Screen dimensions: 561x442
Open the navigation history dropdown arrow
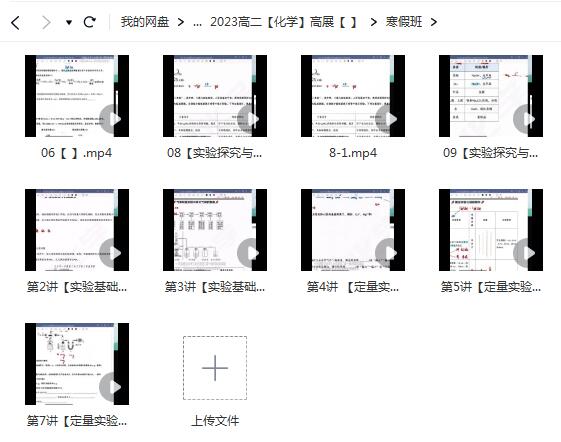coord(69,23)
